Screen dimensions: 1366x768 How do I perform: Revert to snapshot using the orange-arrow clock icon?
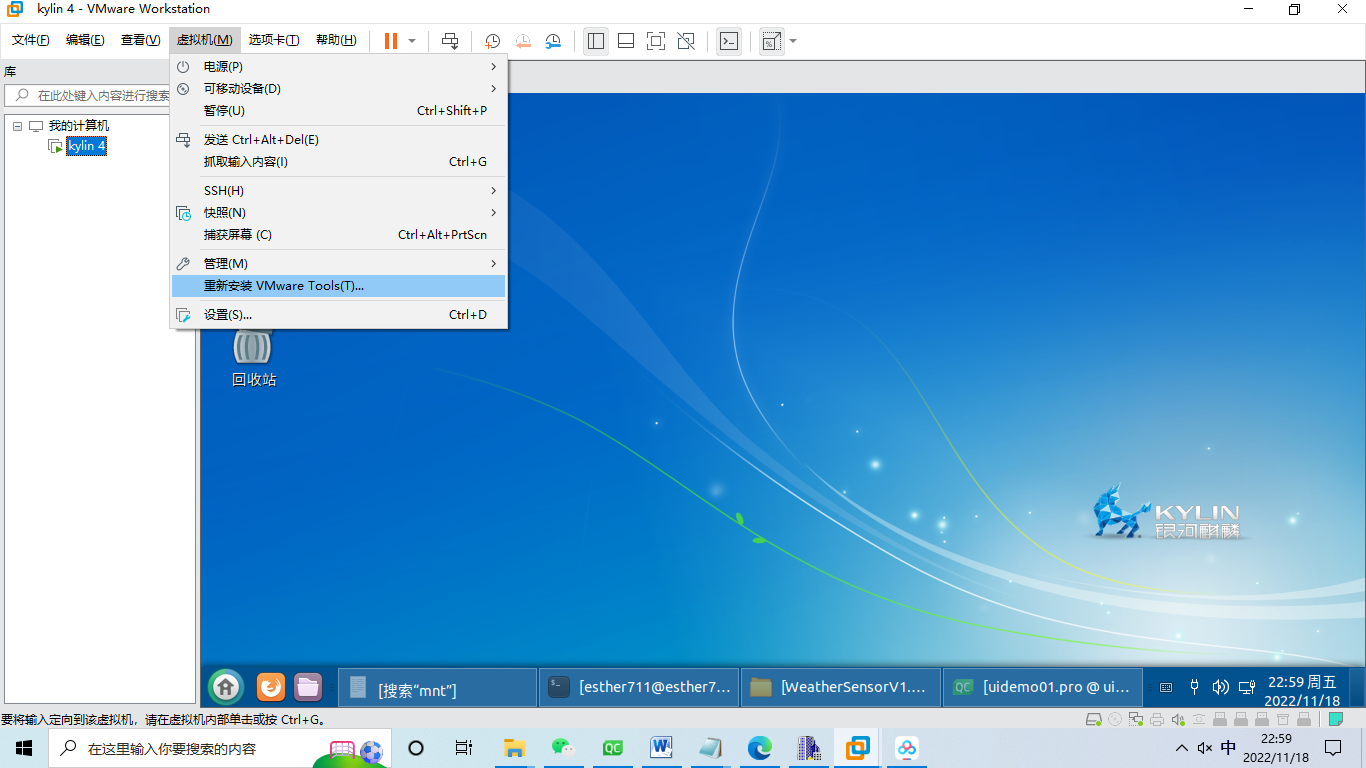[x=523, y=41]
